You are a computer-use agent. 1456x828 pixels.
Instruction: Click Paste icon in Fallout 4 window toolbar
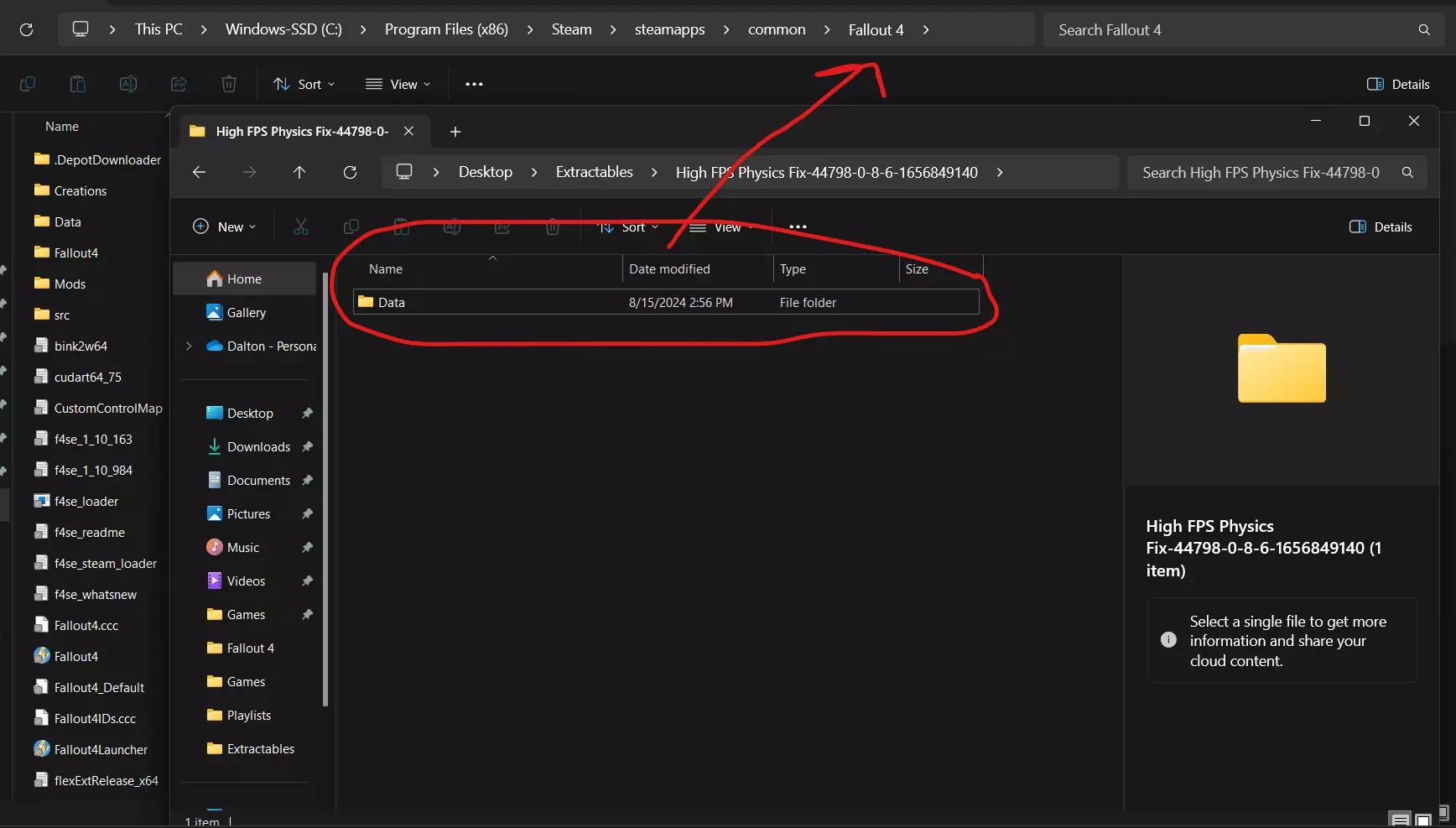tap(78, 84)
